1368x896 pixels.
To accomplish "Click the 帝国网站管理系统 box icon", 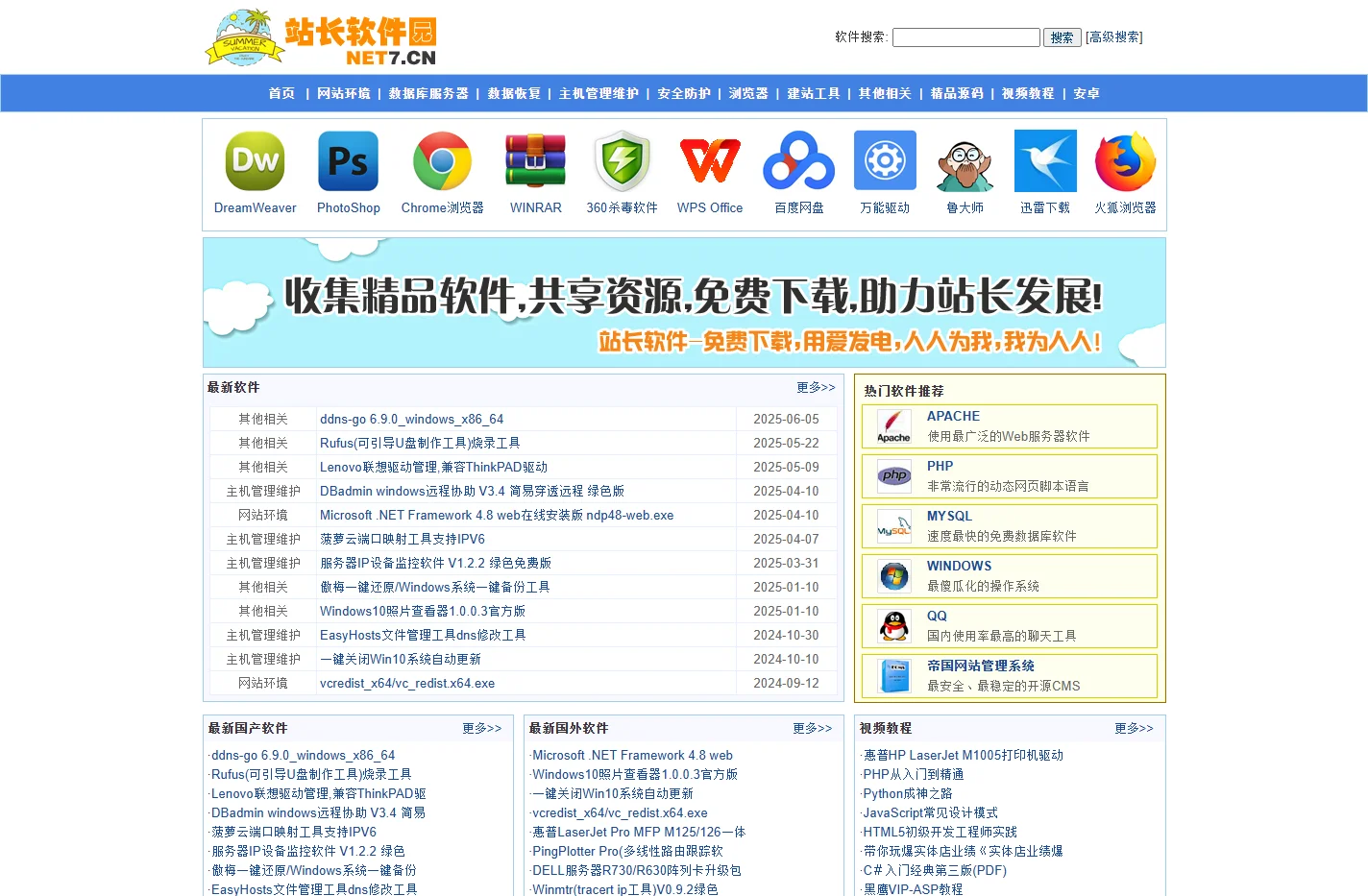I will click(893, 676).
